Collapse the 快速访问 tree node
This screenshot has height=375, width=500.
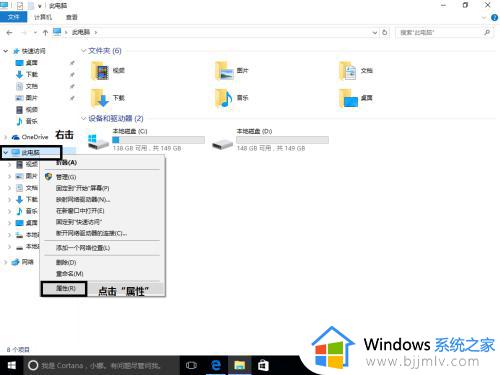(x=5, y=51)
